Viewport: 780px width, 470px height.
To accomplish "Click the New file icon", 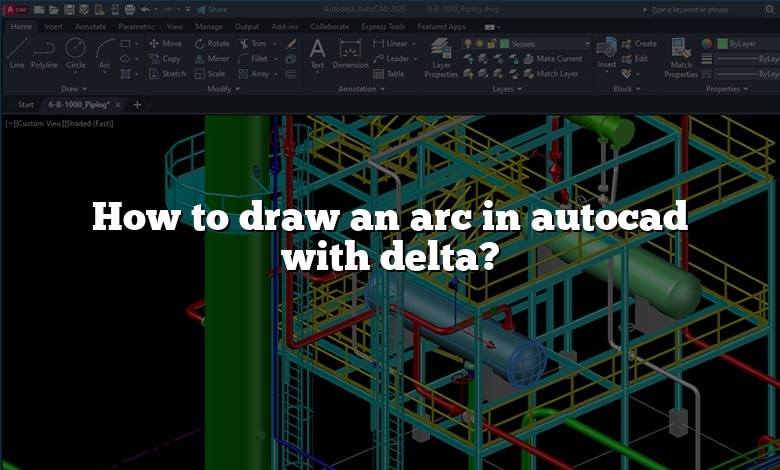I will pyautogui.click(x=39, y=9).
